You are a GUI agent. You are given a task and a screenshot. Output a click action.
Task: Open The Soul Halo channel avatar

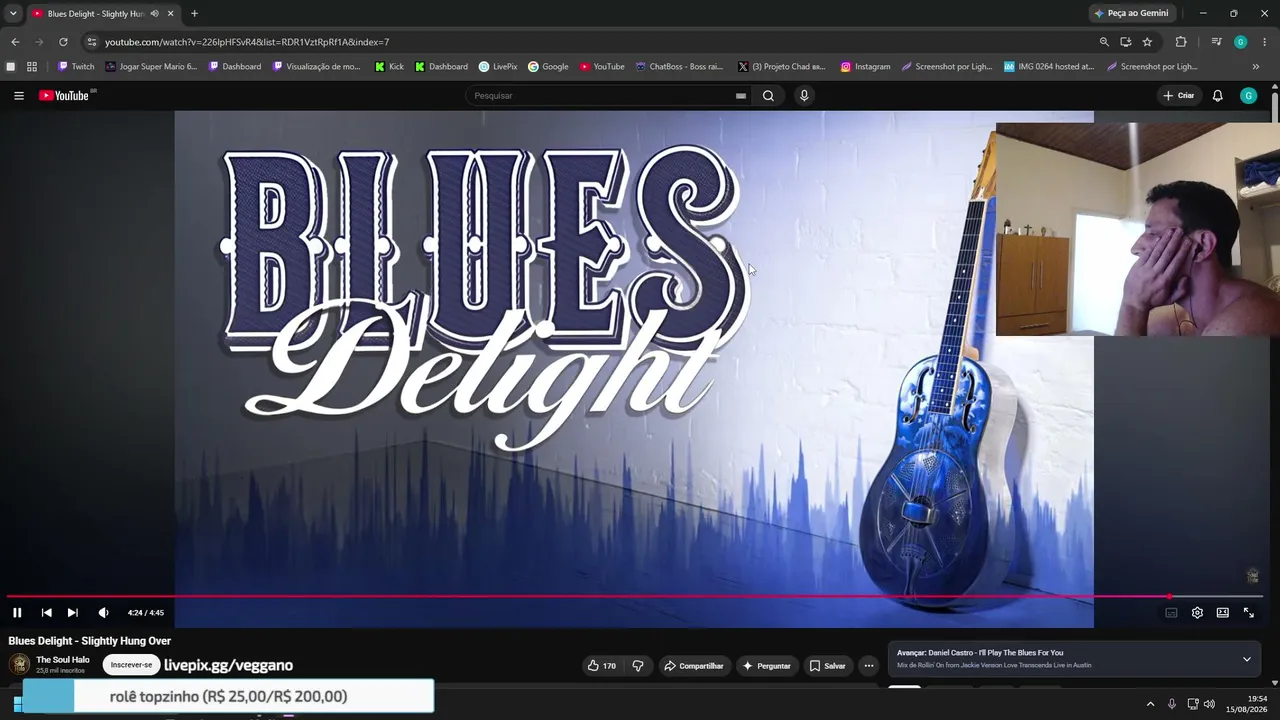[x=19, y=664]
